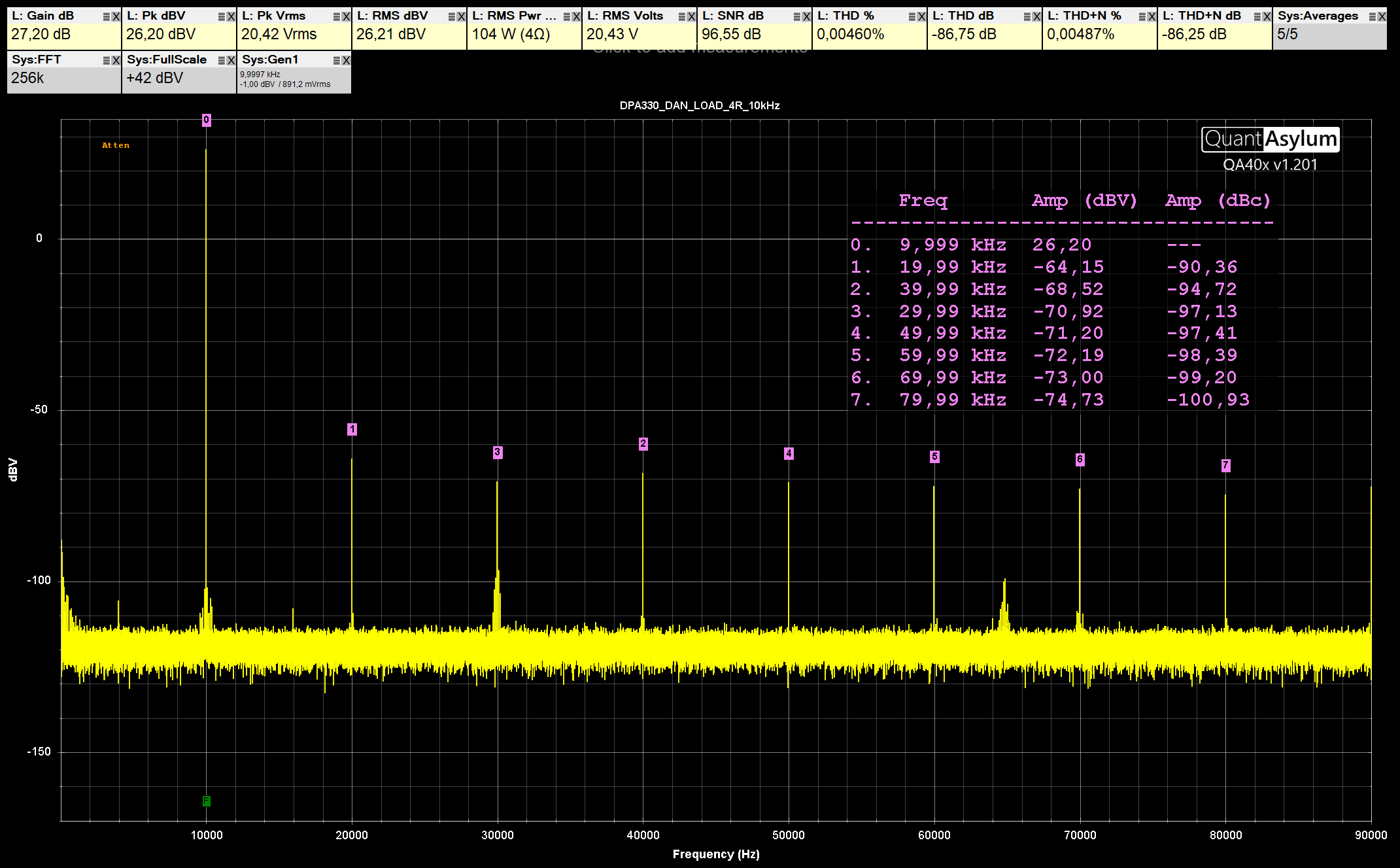
Task: Open the menu icon on L: THD+N % tile
Action: 1142,16
